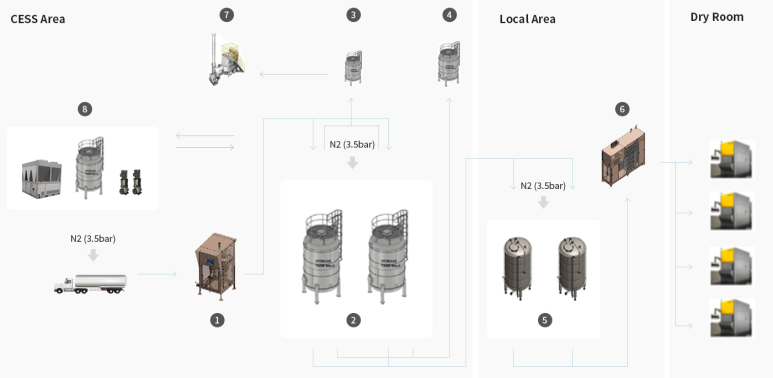Viewport: 773px width, 378px height.
Task: Select the distribution cabinet under marker 6
Action: [624, 157]
